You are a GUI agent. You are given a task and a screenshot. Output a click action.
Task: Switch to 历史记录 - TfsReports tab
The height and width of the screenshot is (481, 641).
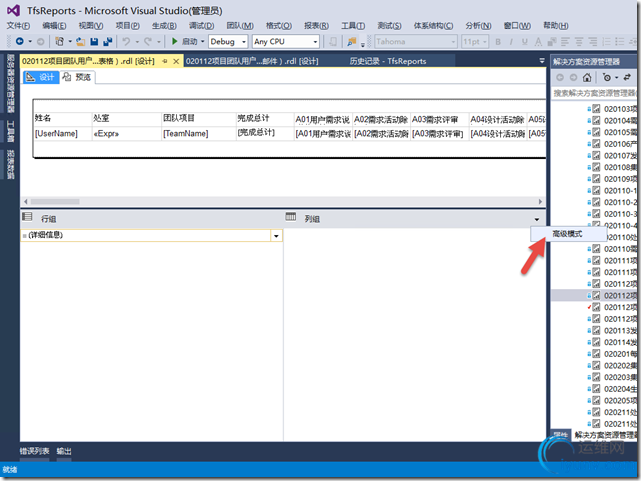pyautogui.click(x=388, y=61)
